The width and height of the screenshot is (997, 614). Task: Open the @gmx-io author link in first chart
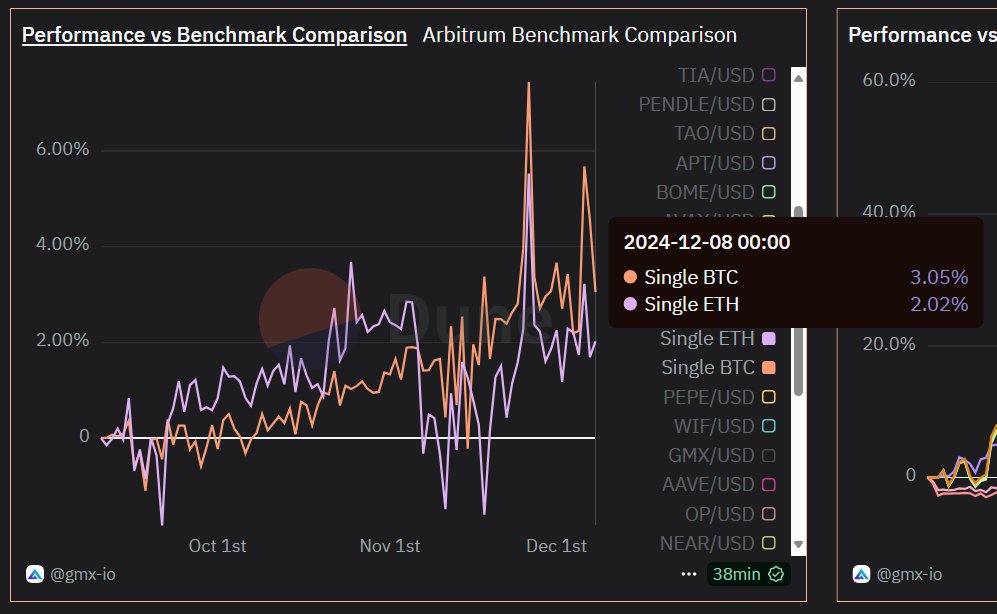pos(83,574)
